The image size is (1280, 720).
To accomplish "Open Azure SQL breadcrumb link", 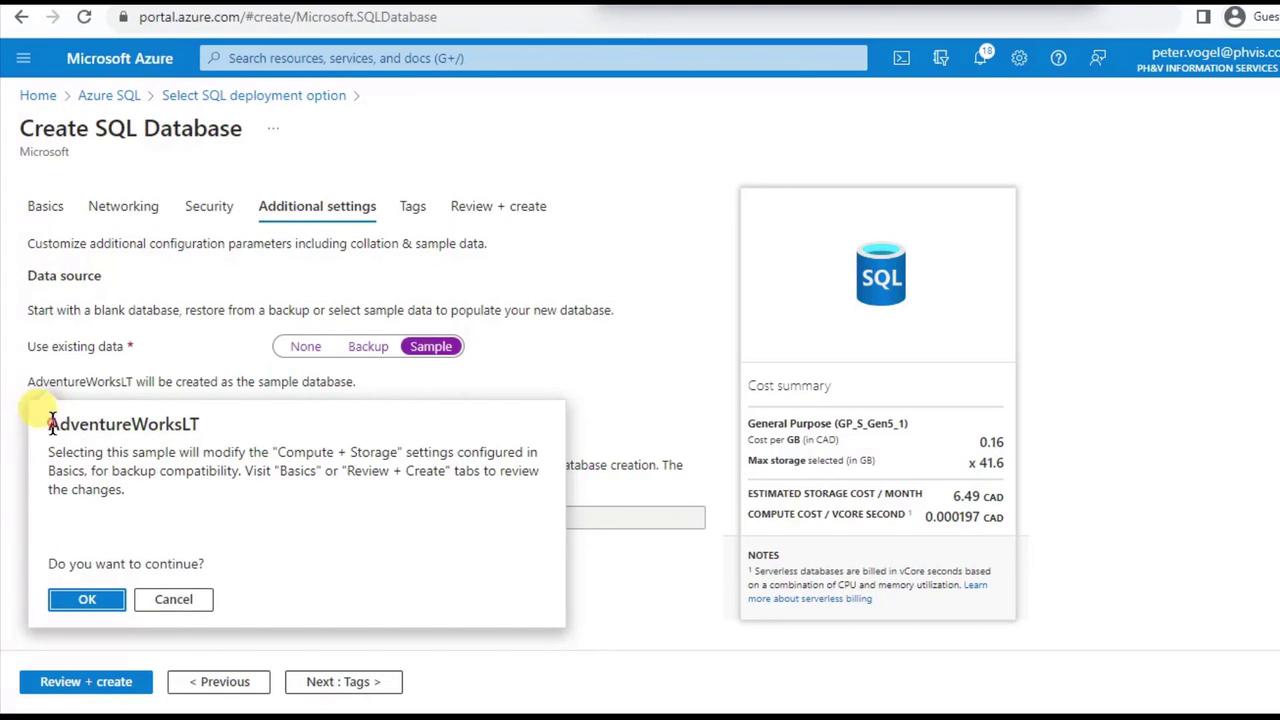I will [109, 95].
